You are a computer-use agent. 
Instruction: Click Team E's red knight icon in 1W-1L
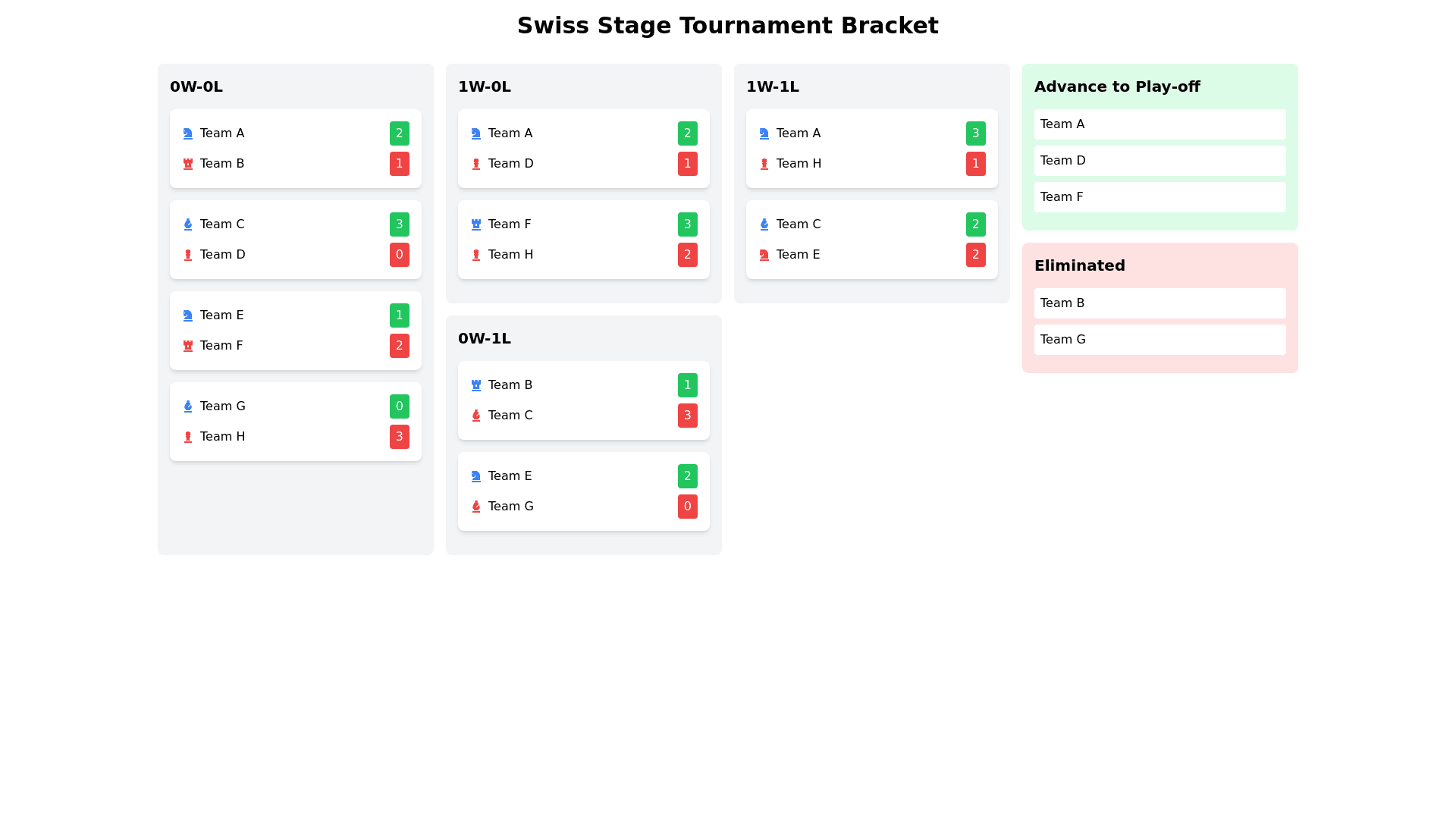764,255
